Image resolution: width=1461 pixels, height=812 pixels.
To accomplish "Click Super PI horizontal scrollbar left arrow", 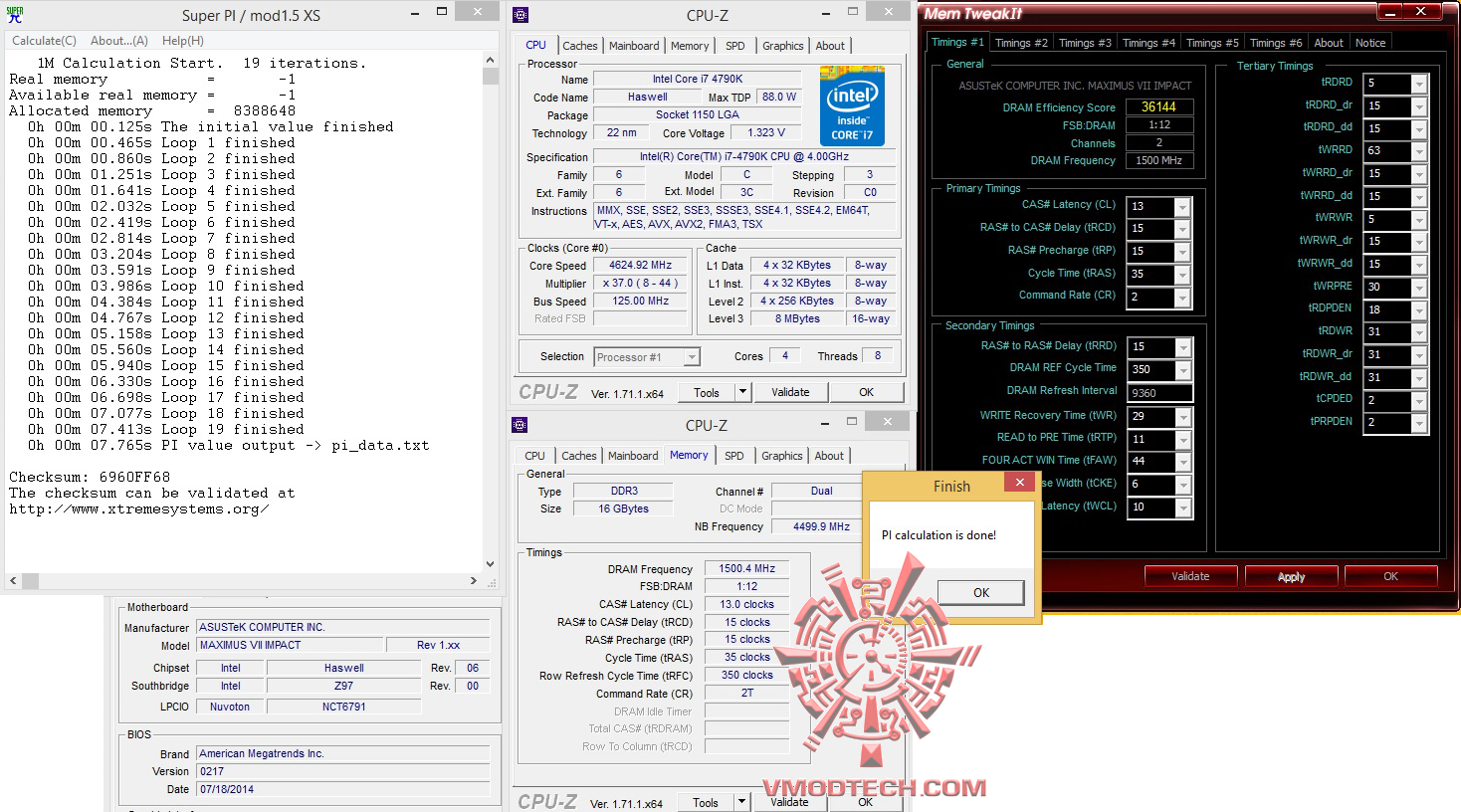I will pyautogui.click(x=13, y=581).
